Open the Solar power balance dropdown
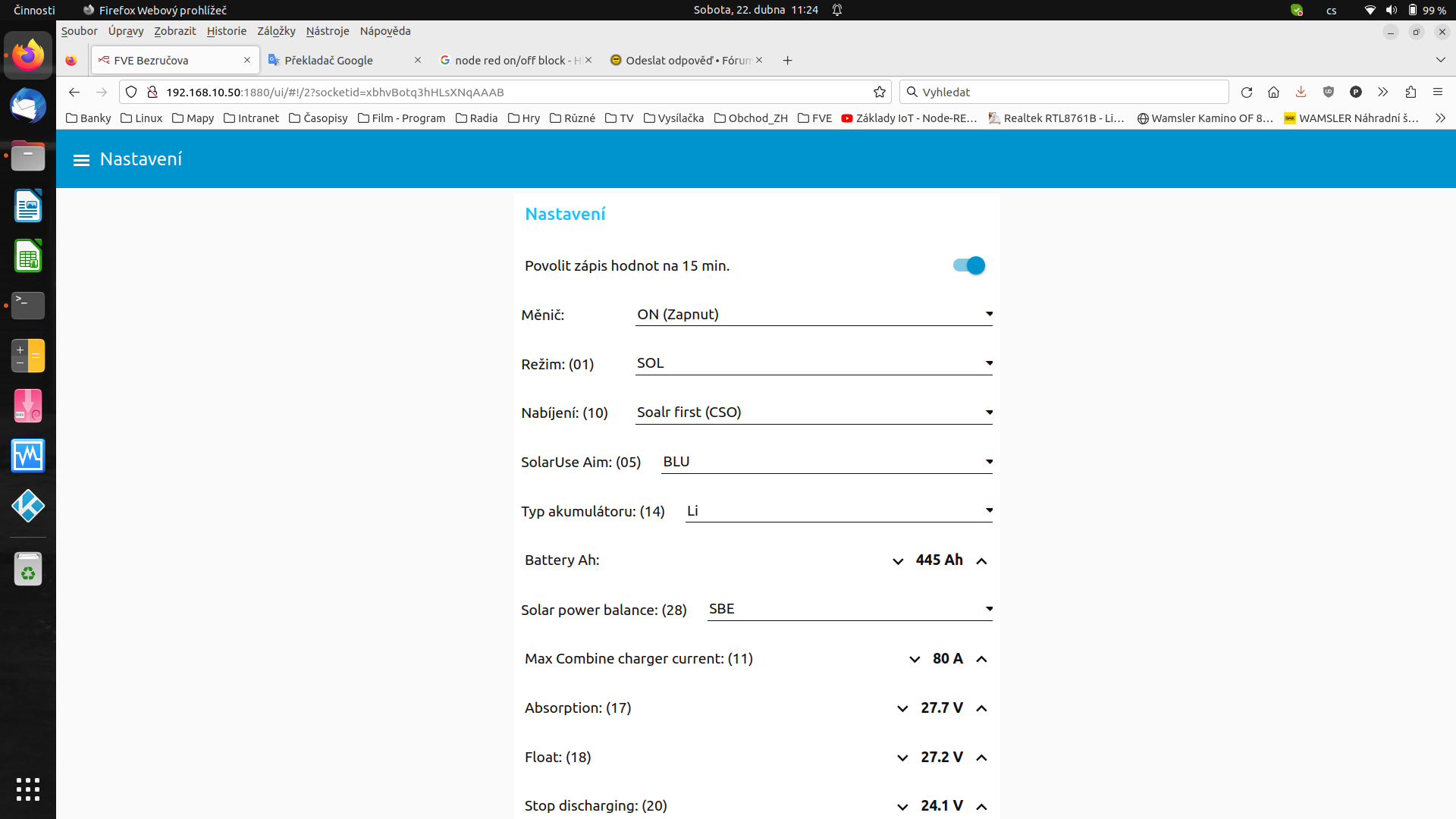This screenshot has width=1456, height=819. pos(849,609)
